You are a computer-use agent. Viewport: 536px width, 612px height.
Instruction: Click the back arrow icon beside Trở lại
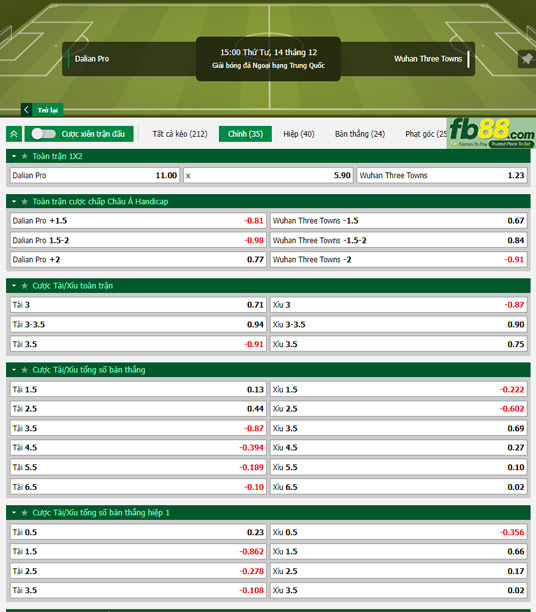click(26, 110)
